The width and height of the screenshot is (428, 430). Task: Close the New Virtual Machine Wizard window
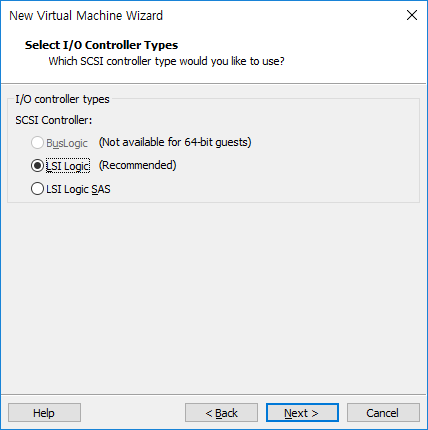412,15
